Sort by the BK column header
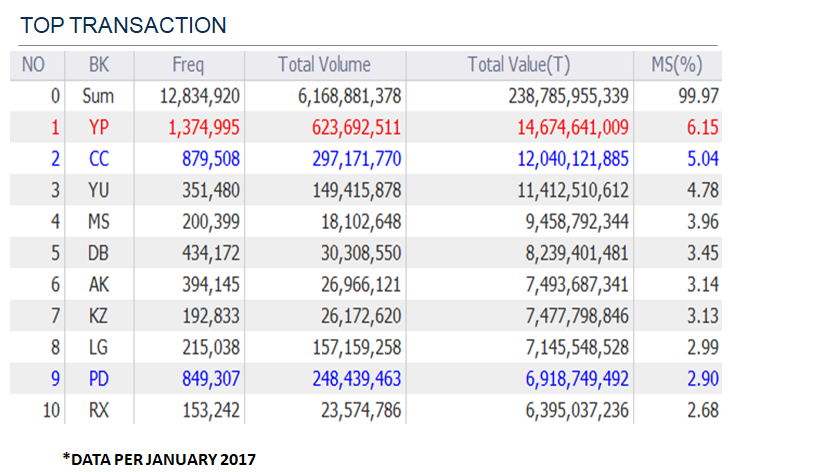Viewport: 819px width, 472px height. point(99,65)
